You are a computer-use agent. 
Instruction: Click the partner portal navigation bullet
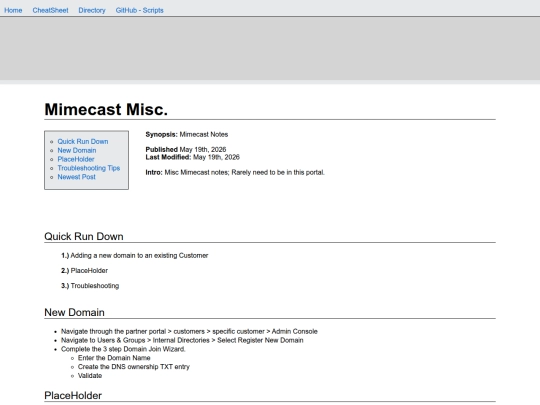pyautogui.click(x=189, y=331)
